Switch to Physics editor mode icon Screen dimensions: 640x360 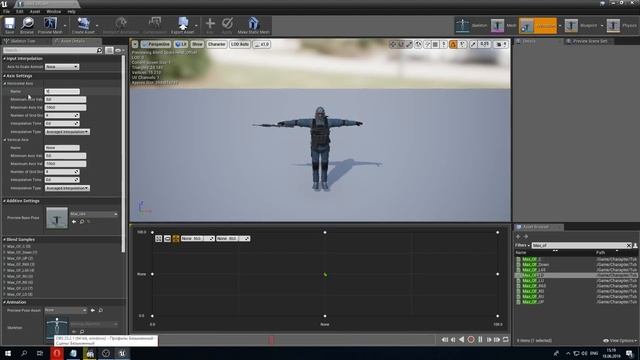[613, 25]
